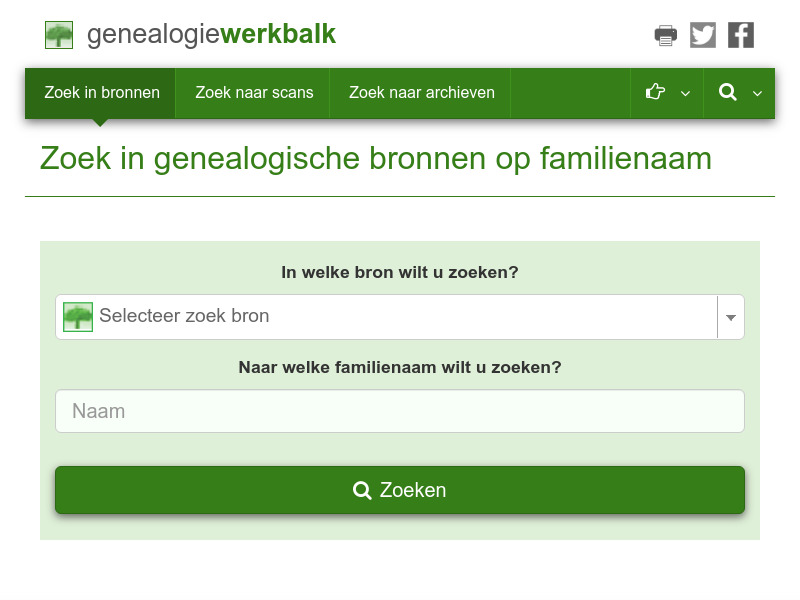Viewport: 800px width, 600px height.
Task: Click the thumbs-up icon in the navigation bar
Action: pyautogui.click(x=655, y=93)
